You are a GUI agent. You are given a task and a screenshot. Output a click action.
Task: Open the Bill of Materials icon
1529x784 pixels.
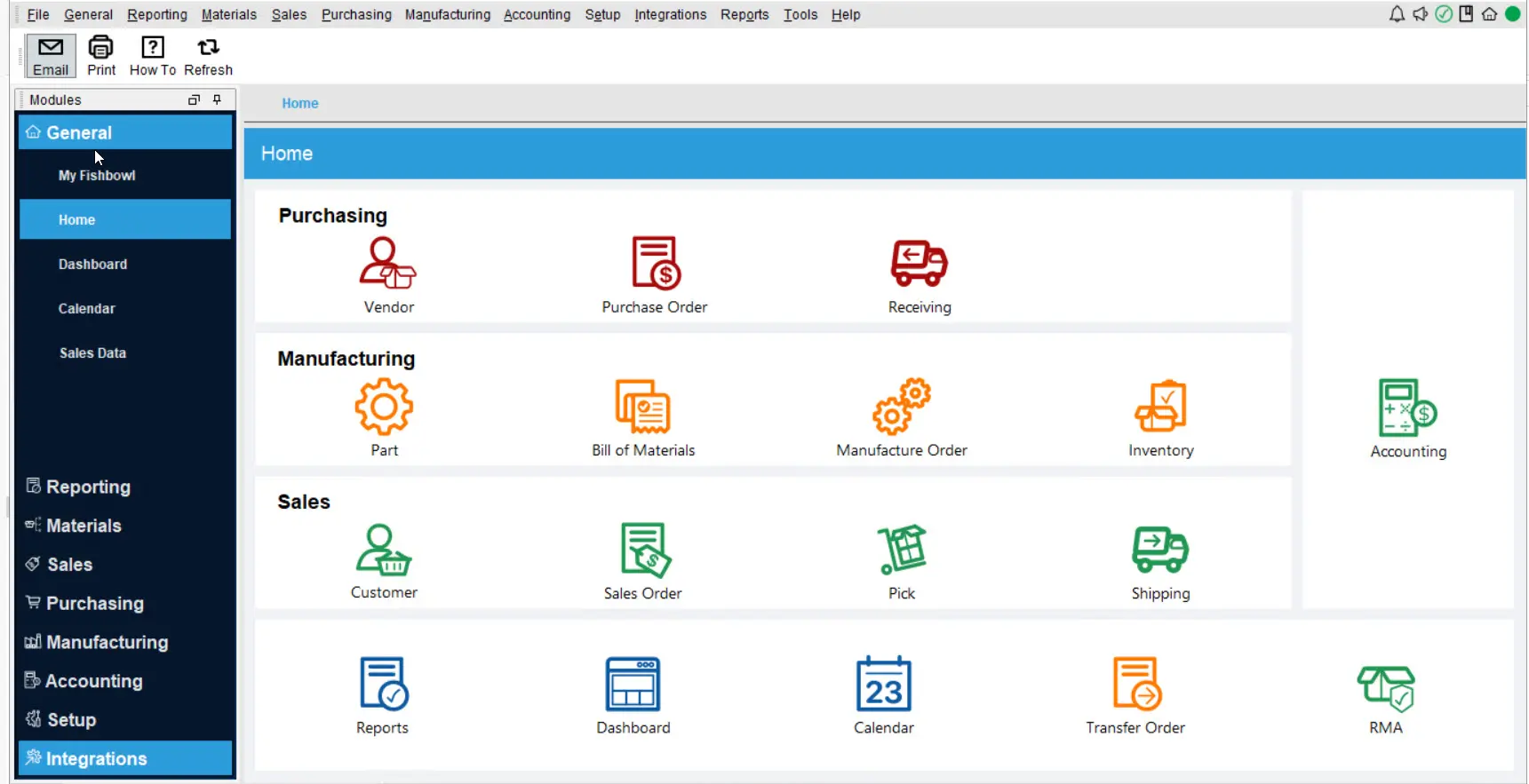point(642,407)
